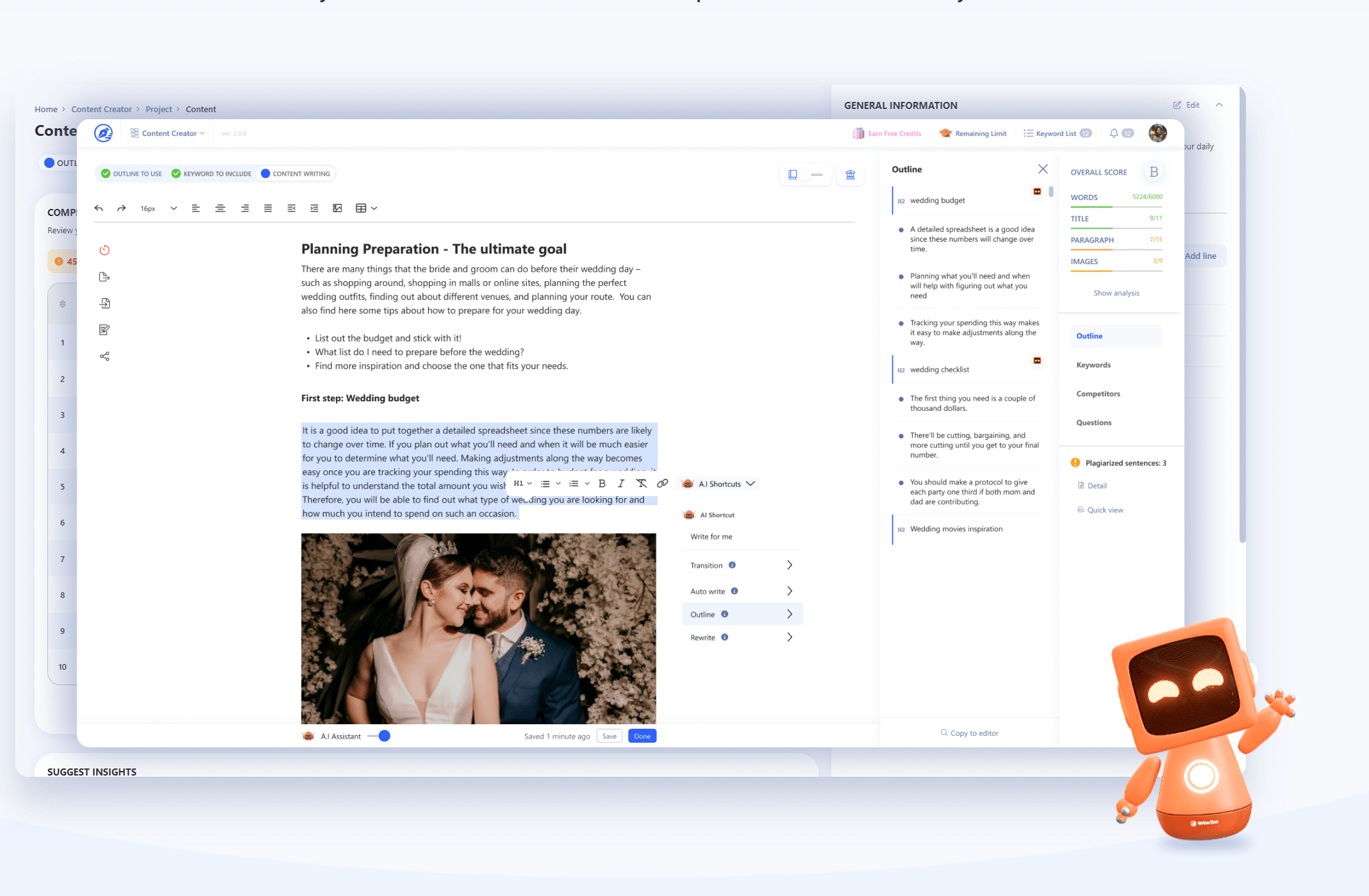Click the bold formatting icon
The image size is (1369, 896).
602,484
